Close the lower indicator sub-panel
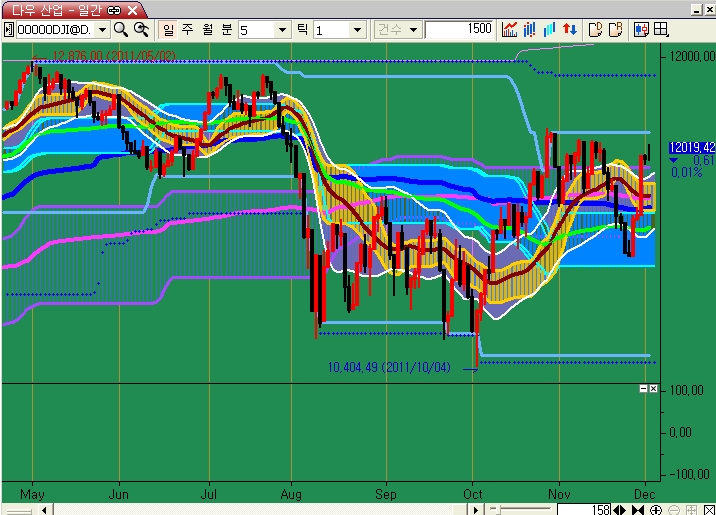716x515 pixels. pos(653,388)
